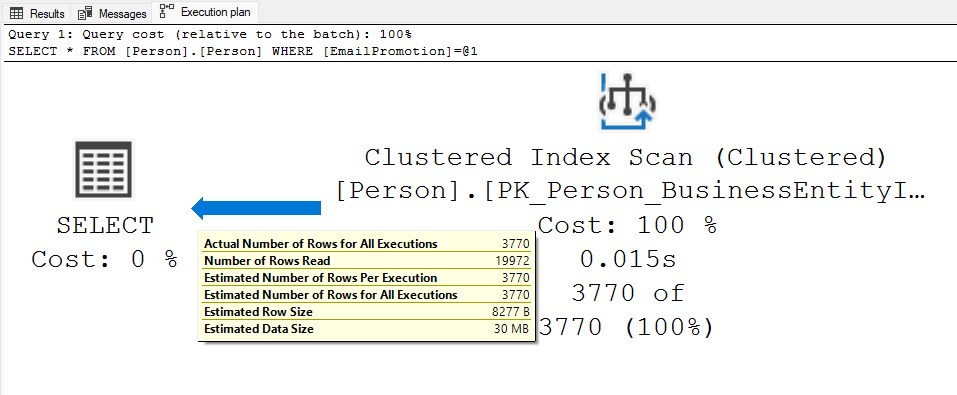Click 'Clustered Index Scan (Clustered)' text
This screenshot has width=957, height=395.
(625, 158)
